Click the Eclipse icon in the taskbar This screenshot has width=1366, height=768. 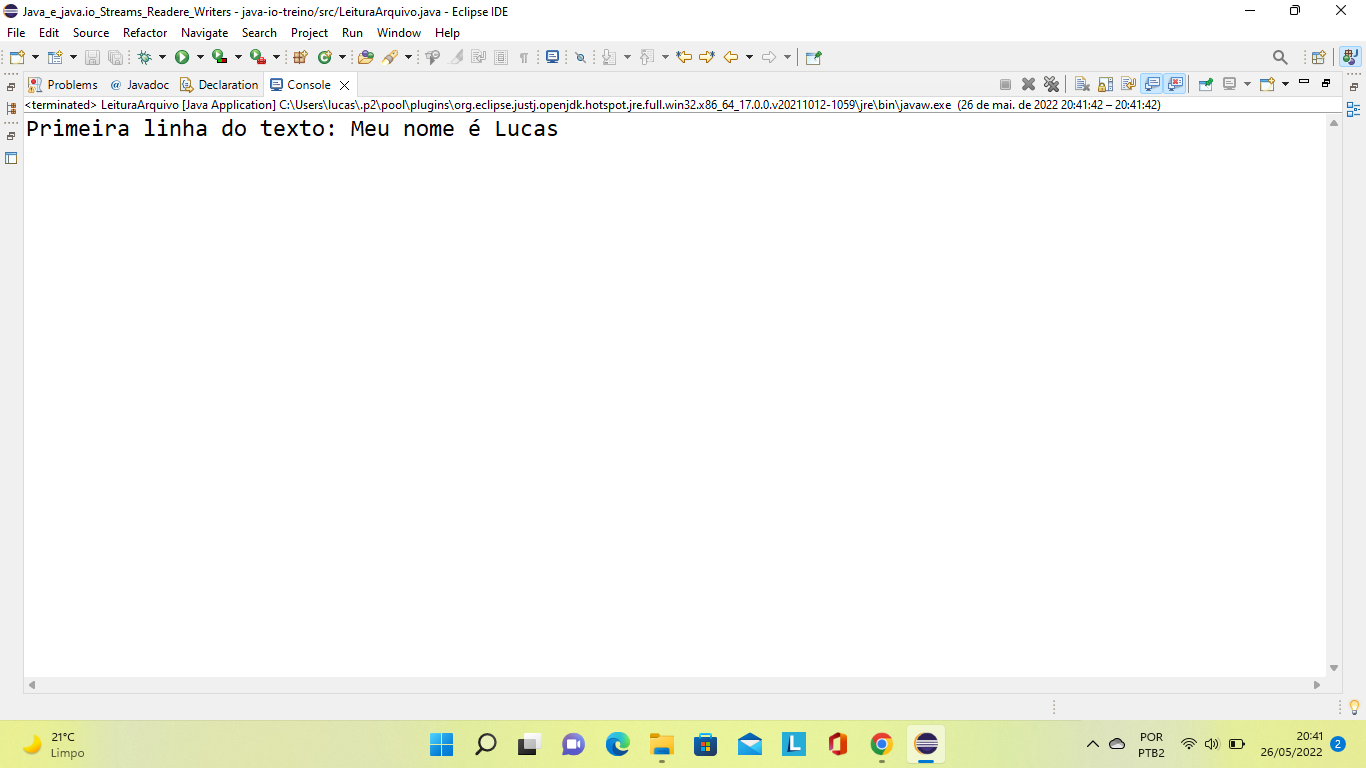(926, 744)
